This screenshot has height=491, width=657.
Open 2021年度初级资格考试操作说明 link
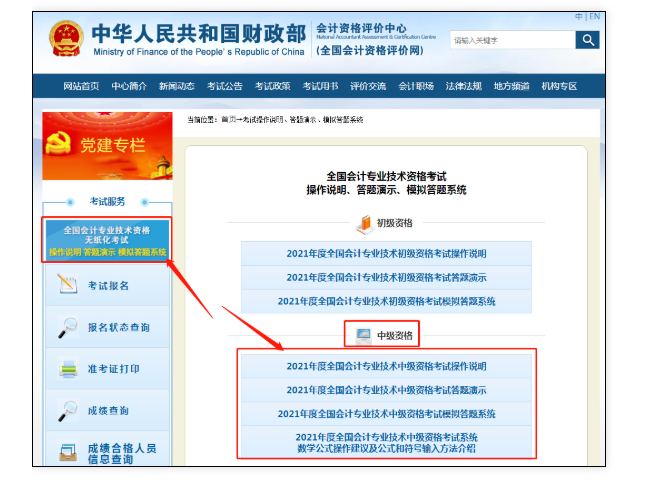[x=386, y=253]
